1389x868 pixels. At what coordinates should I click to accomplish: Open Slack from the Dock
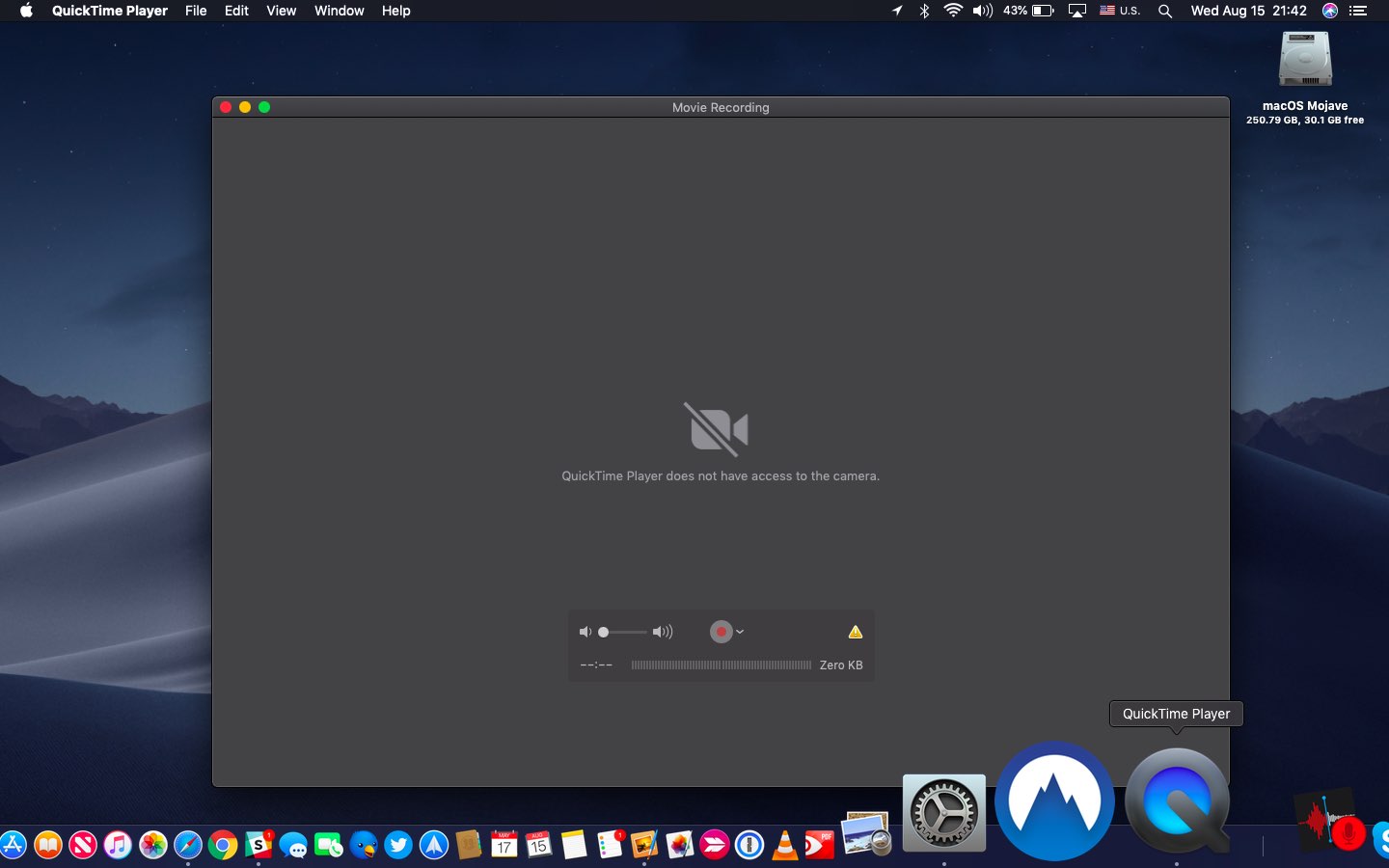[x=257, y=846]
